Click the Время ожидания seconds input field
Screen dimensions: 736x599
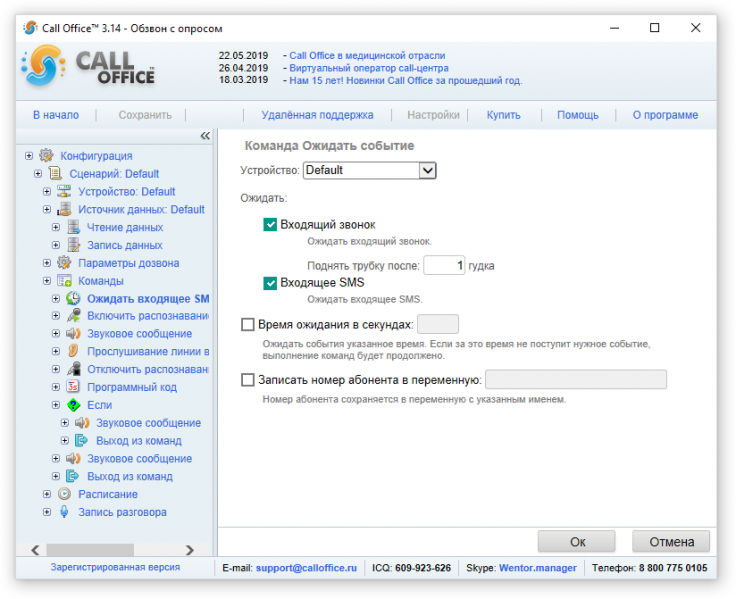pyautogui.click(x=438, y=324)
